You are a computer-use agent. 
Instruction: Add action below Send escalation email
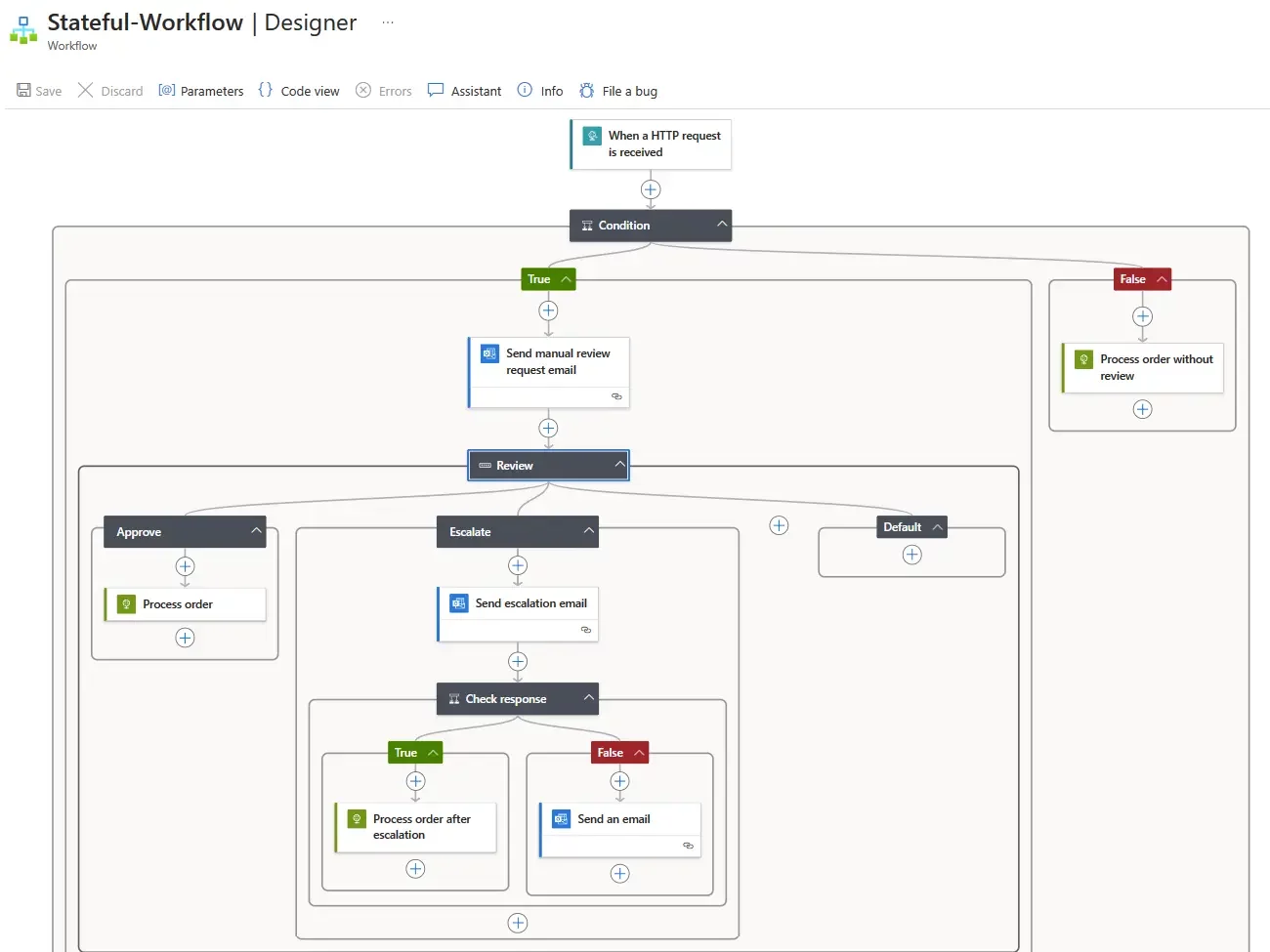click(x=518, y=661)
